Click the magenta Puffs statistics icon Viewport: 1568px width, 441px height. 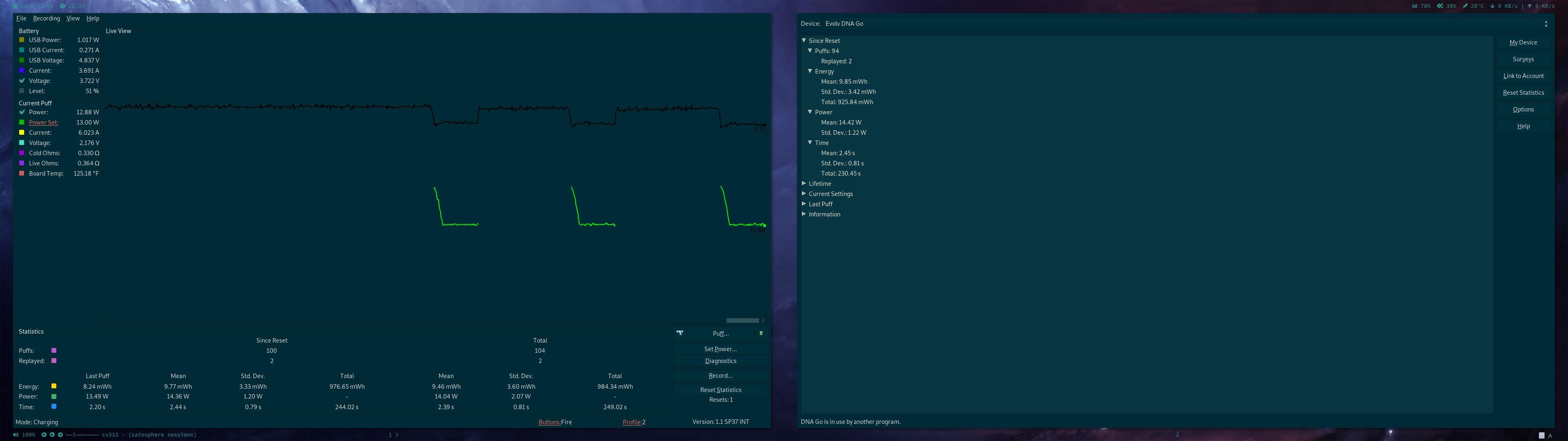coord(53,351)
